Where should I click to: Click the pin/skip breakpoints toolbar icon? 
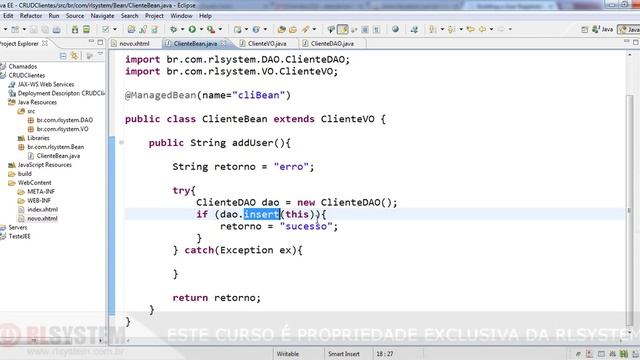pyautogui.click(x=331, y=29)
